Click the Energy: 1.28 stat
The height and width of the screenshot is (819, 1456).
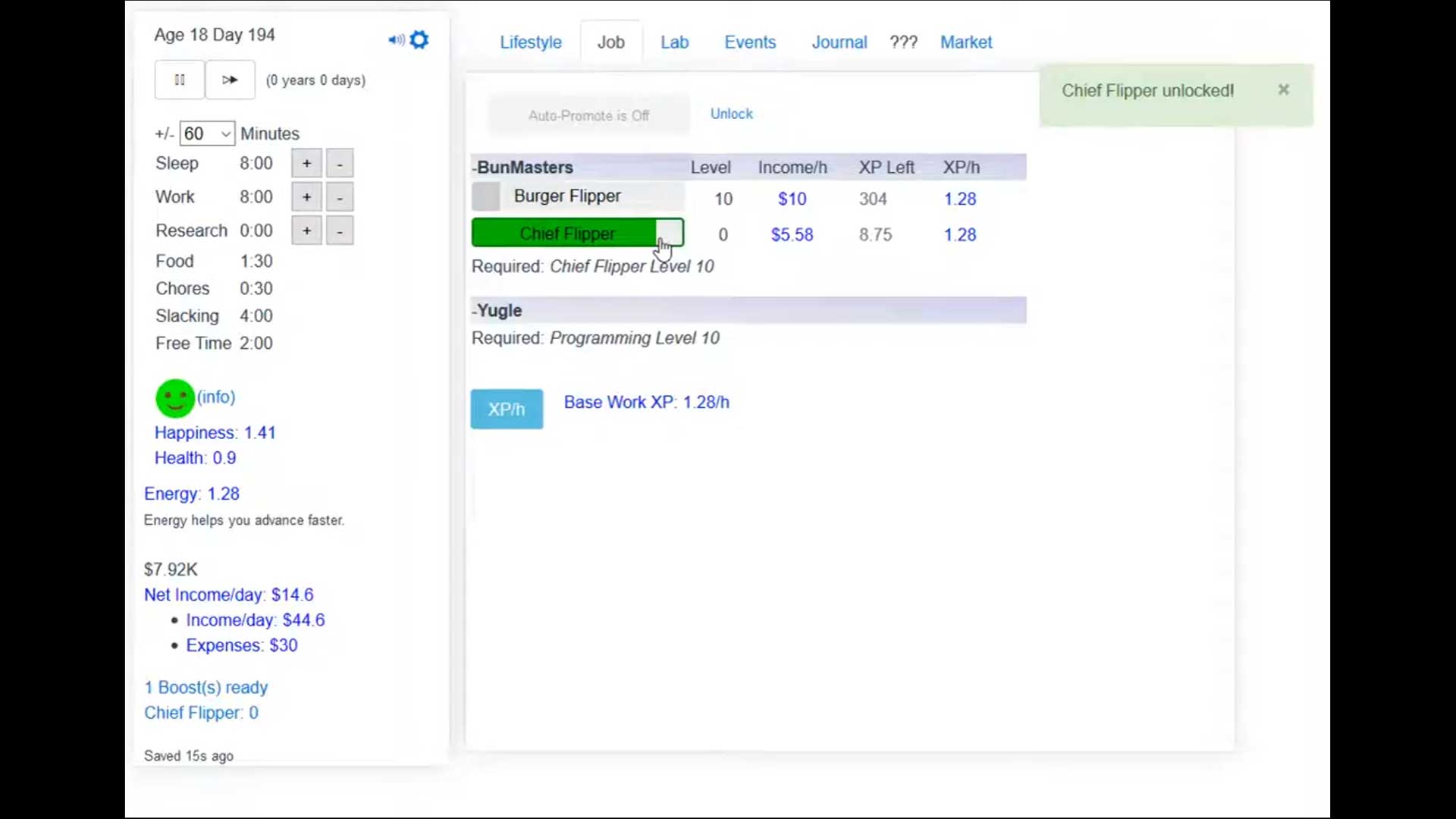point(192,494)
